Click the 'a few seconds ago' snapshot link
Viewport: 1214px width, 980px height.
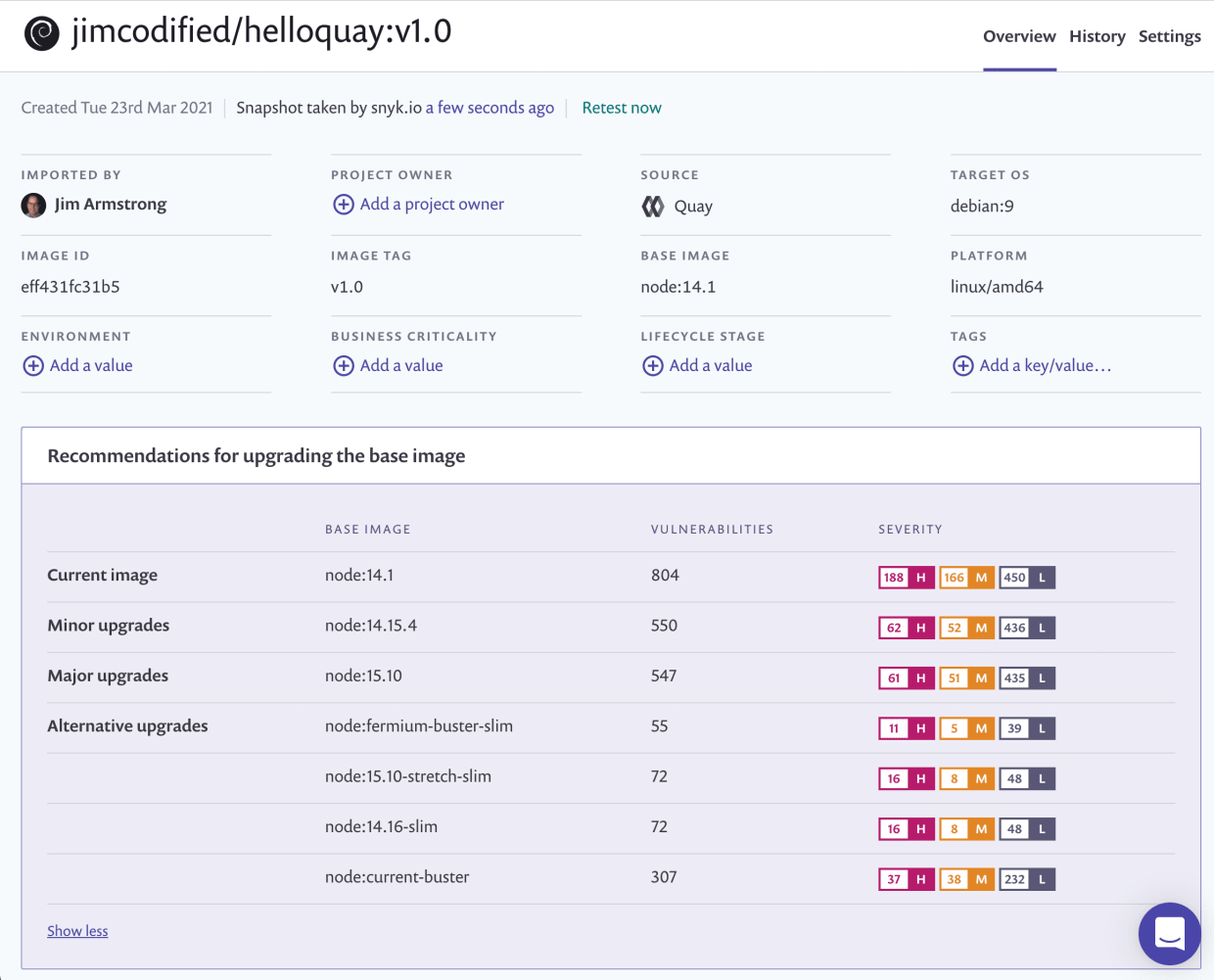tap(490, 108)
